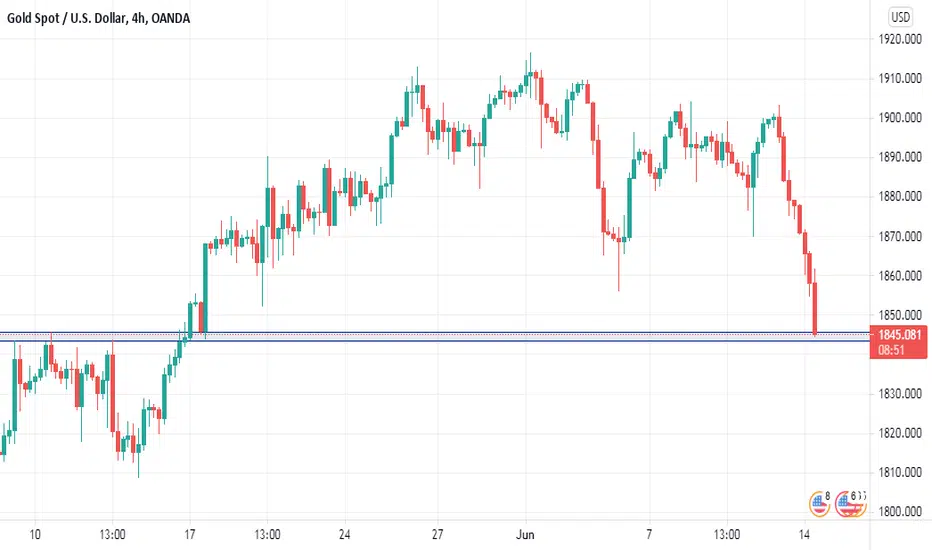This screenshot has width=932, height=550.
Task: Click the 27 date label on time axis
Action: pos(437,535)
